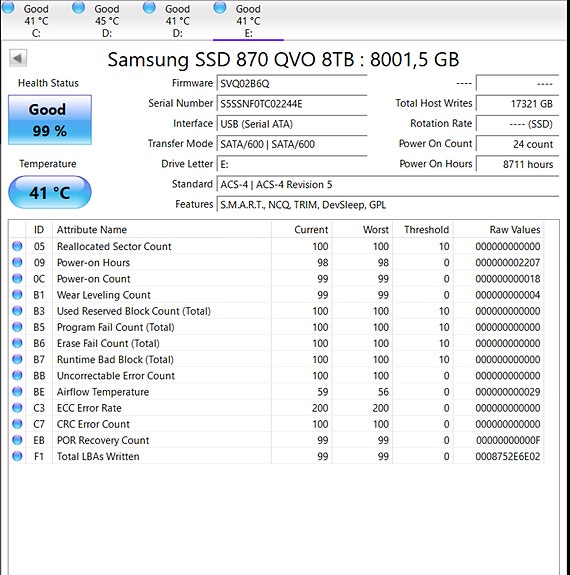Click the Good 99 % health status button
Viewport: 570px width, 575px height.
tap(50, 120)
